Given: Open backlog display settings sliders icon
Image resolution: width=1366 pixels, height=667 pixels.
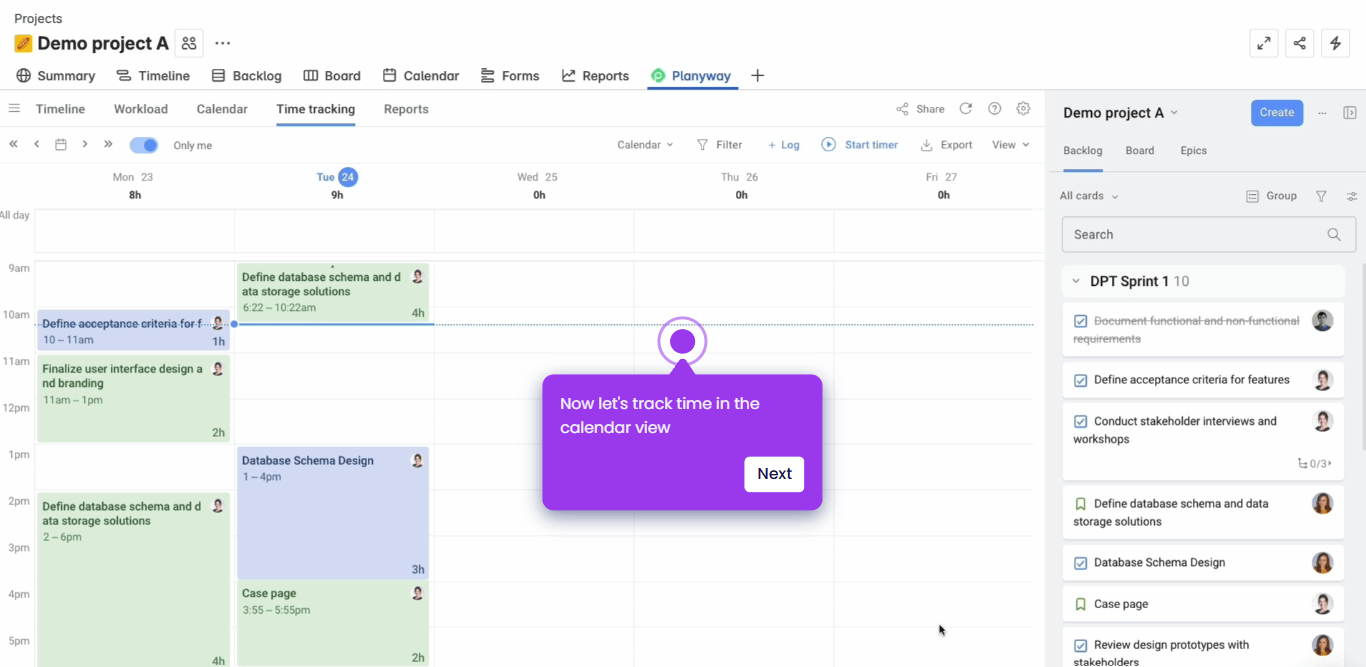Looking at the screenshot, I should click(x=1352, y=196).
